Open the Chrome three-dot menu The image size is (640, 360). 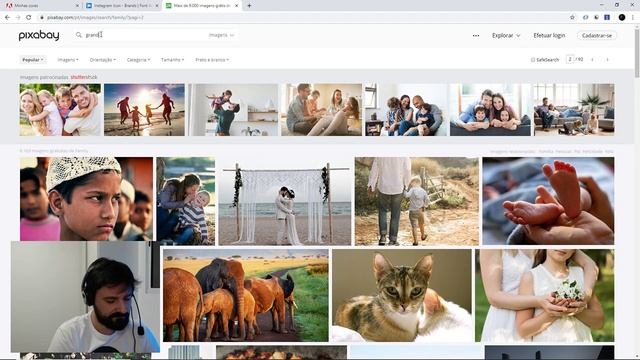633,18
